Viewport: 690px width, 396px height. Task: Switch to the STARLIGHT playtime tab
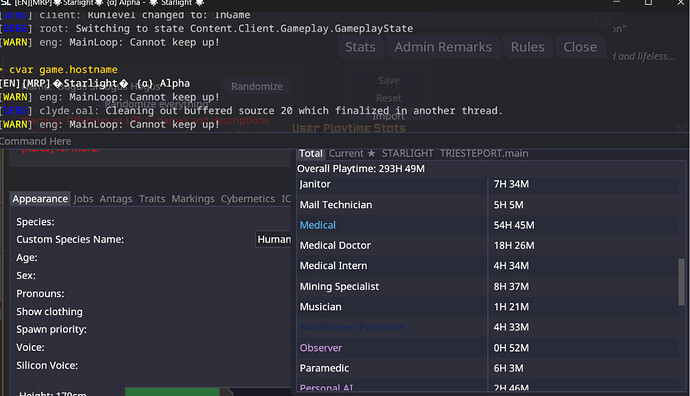[x=407, y=154]
